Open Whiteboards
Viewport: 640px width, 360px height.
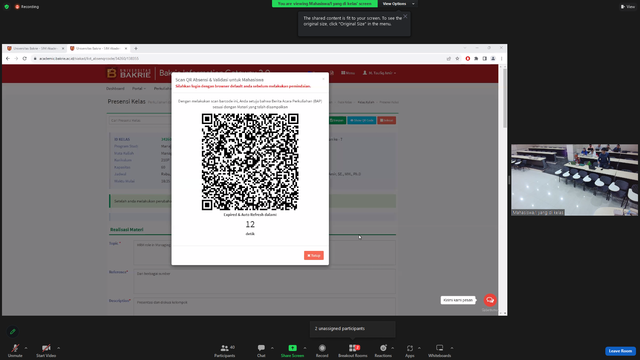coord(440,350)
